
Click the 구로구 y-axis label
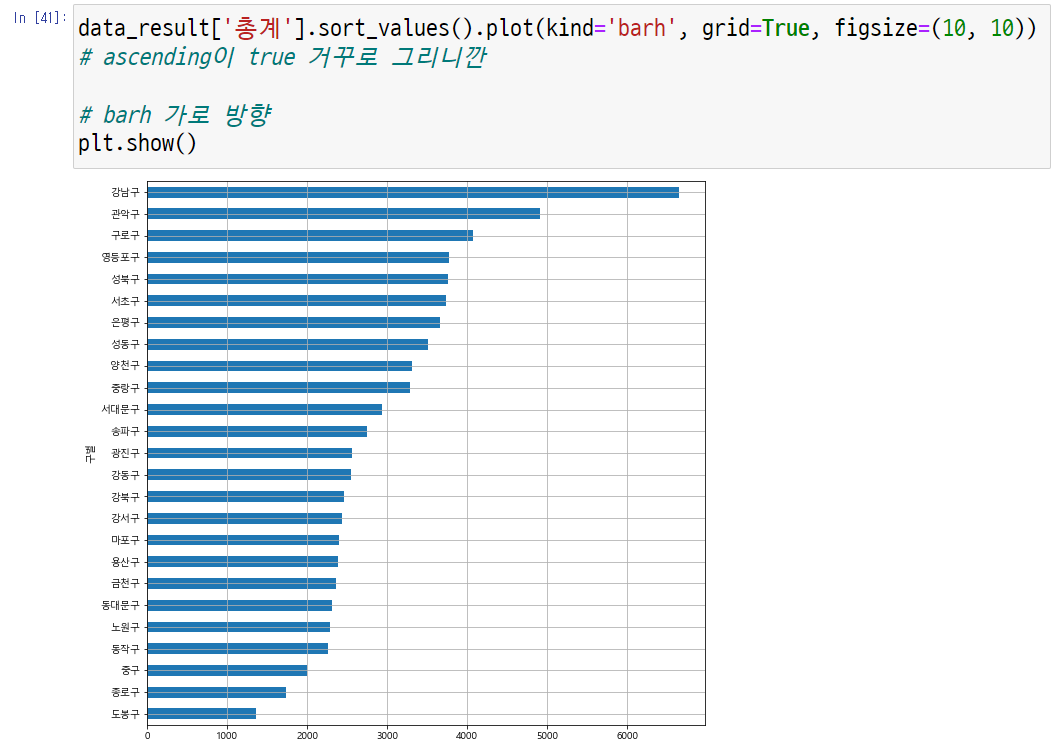[x=125, y=236]
